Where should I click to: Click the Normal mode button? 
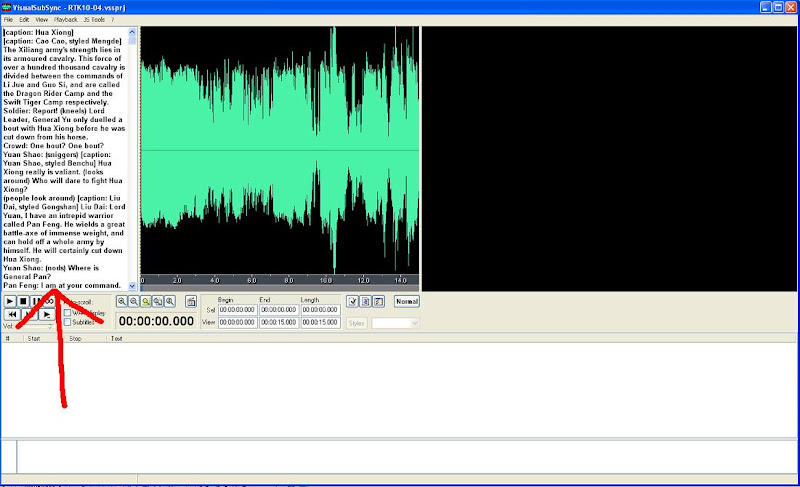[x=407, y=301]
